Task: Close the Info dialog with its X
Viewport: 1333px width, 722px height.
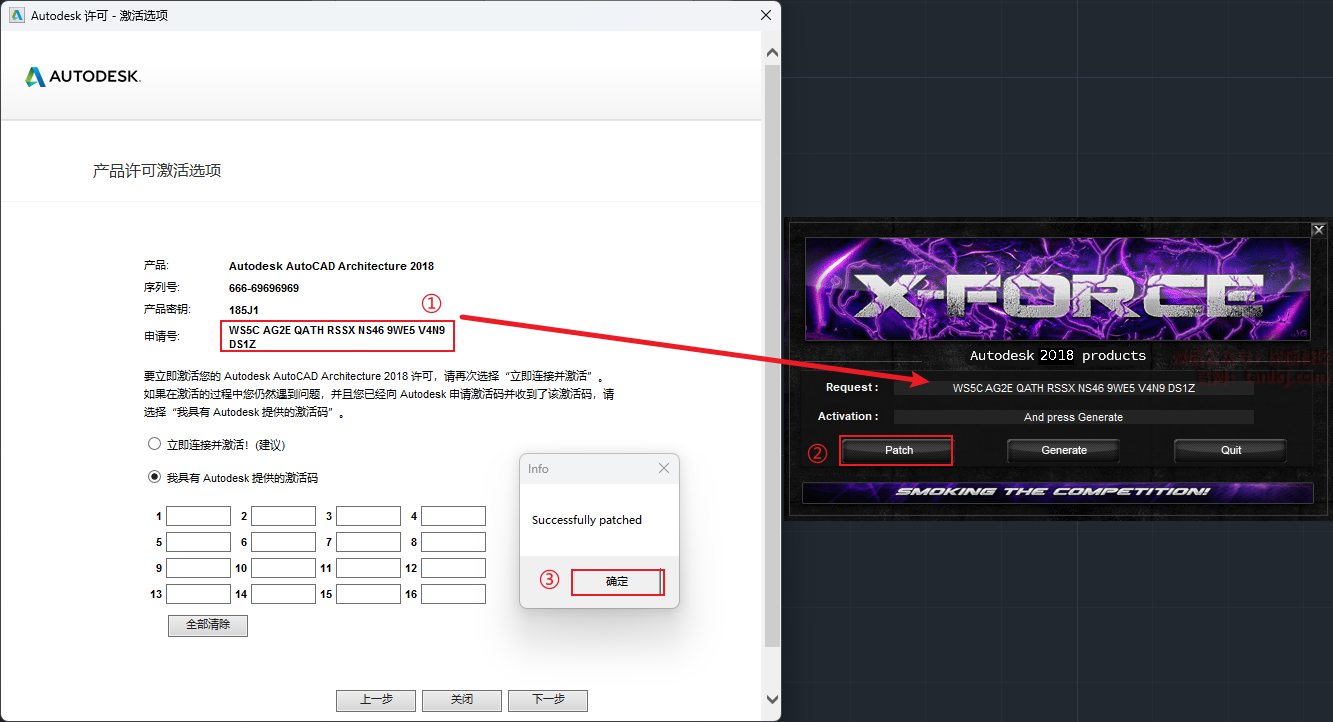Action: (664, 468)
